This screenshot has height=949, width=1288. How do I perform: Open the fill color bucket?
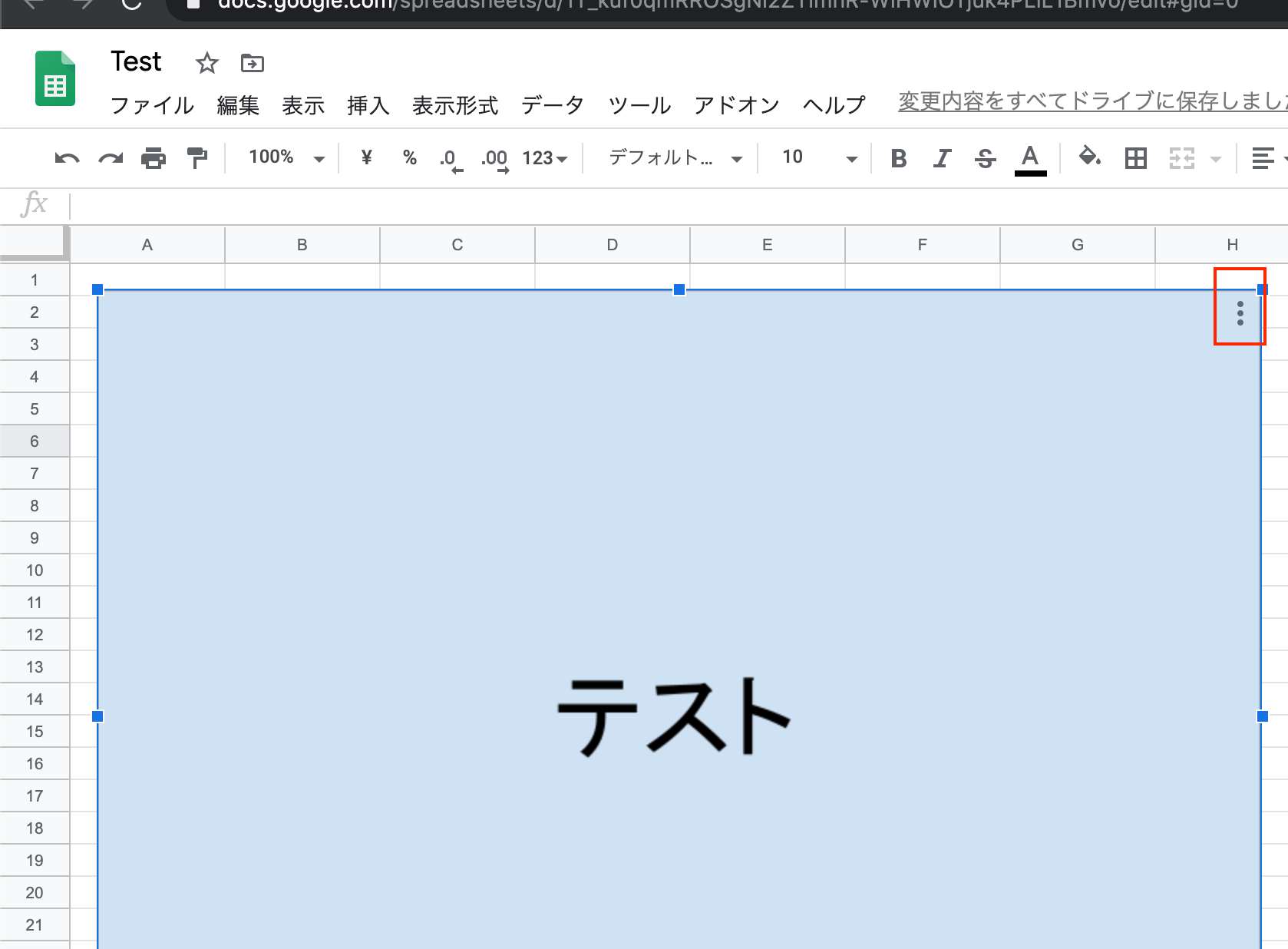tap(1090, 157)
